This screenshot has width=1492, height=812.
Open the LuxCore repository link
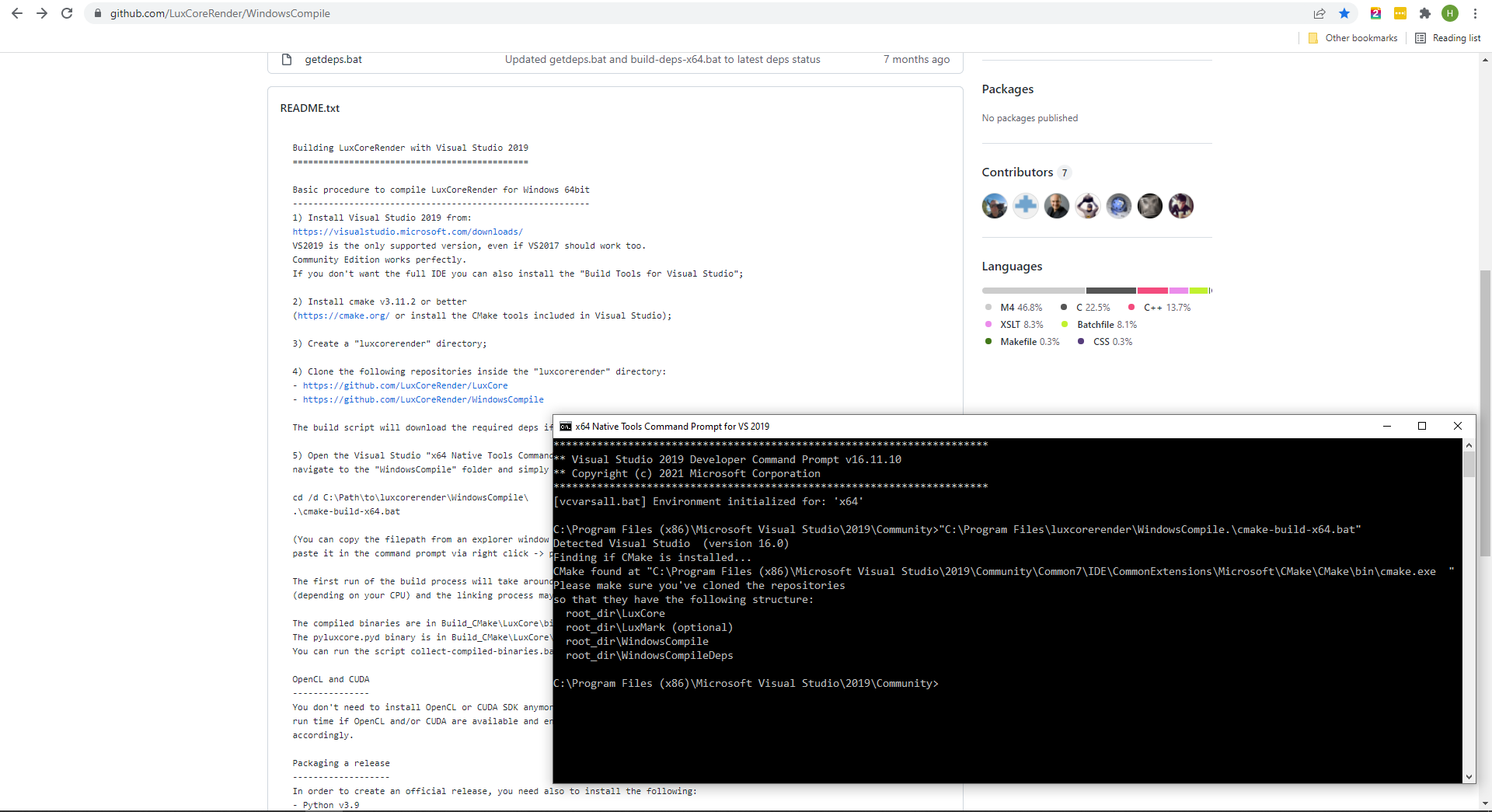(x=405, y=385)
